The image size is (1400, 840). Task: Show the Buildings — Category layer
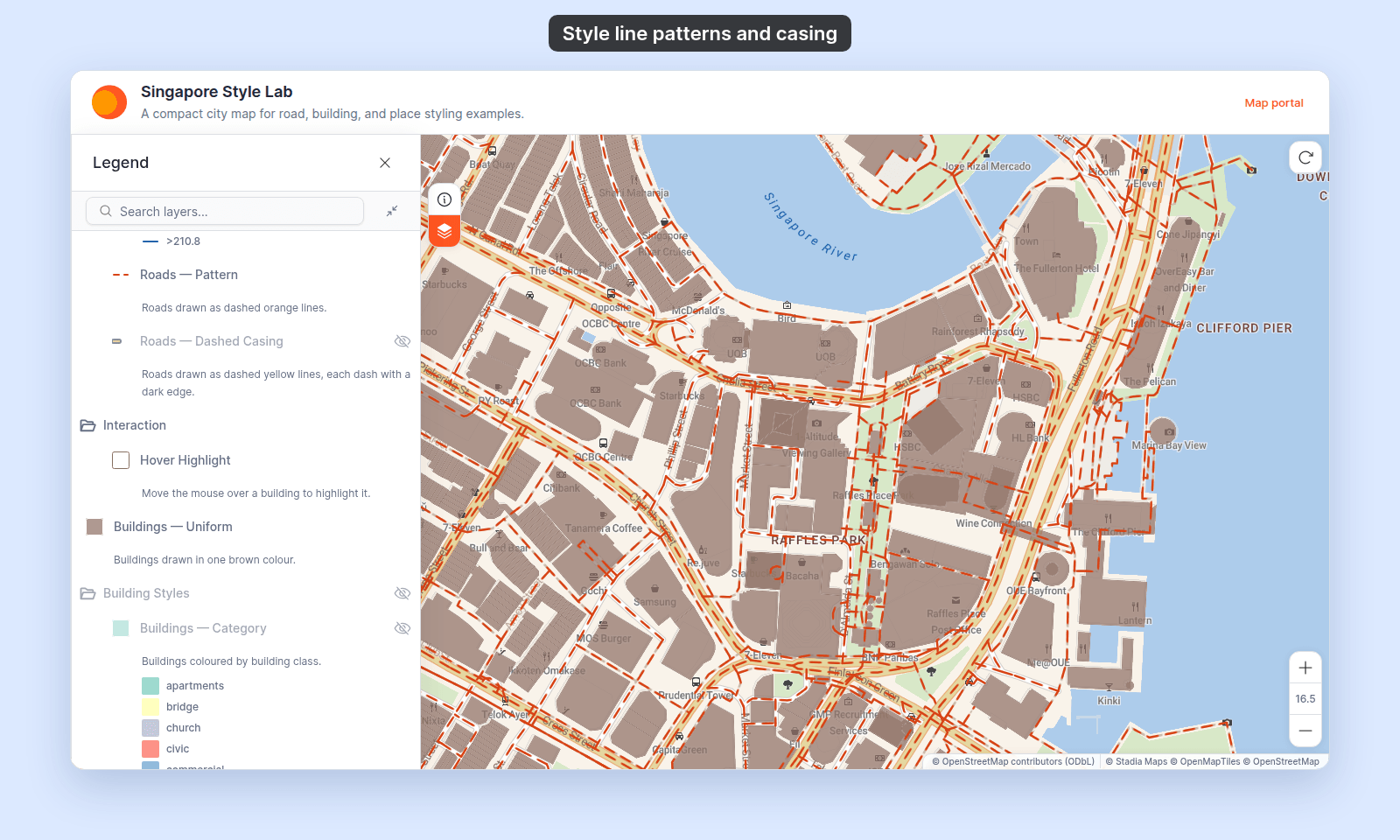(402, 628)
